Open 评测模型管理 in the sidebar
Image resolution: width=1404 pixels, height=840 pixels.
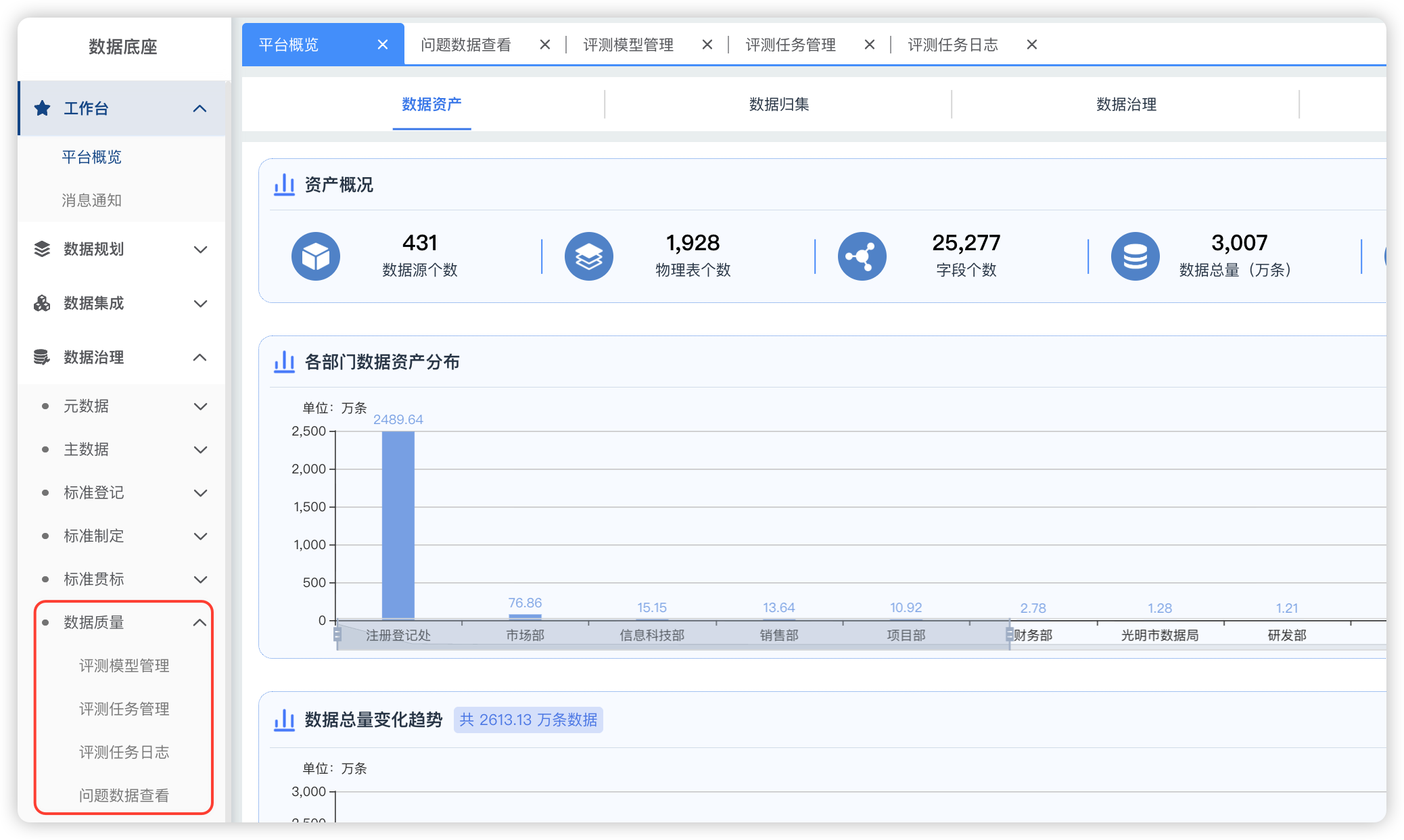pos(124,666)
